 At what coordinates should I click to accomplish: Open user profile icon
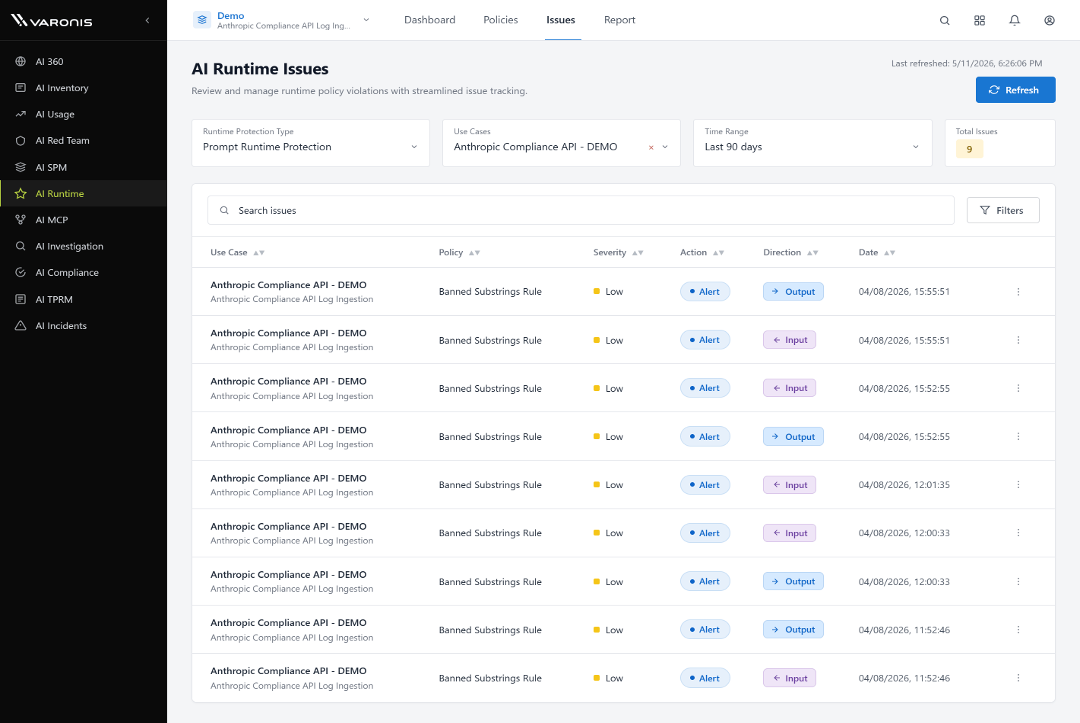(1049, 21)
